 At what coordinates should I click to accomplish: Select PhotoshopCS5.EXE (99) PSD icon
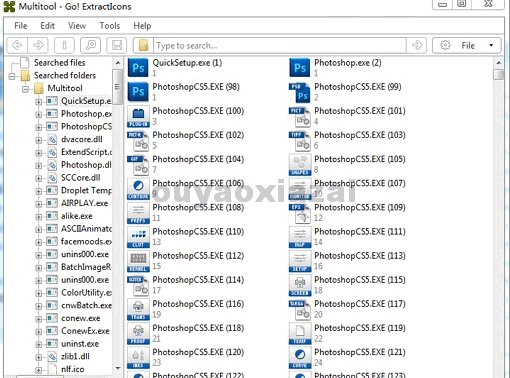pyautogui.click(x=300, y=92)
